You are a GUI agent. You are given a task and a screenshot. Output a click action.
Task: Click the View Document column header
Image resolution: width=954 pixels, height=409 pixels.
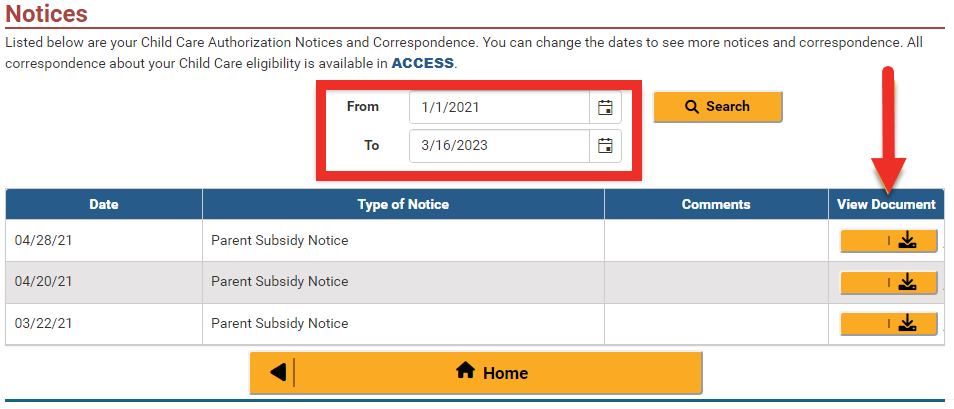[x=886, y=205]
